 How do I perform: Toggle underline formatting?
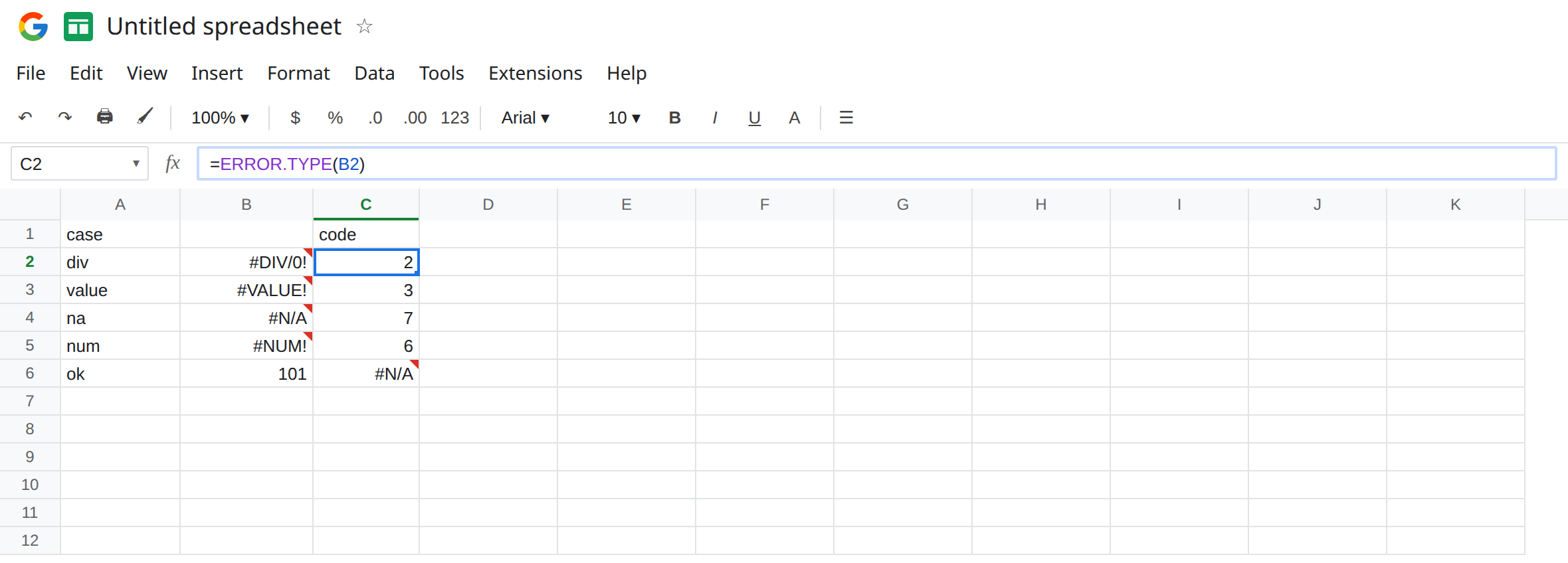[754, 118]
